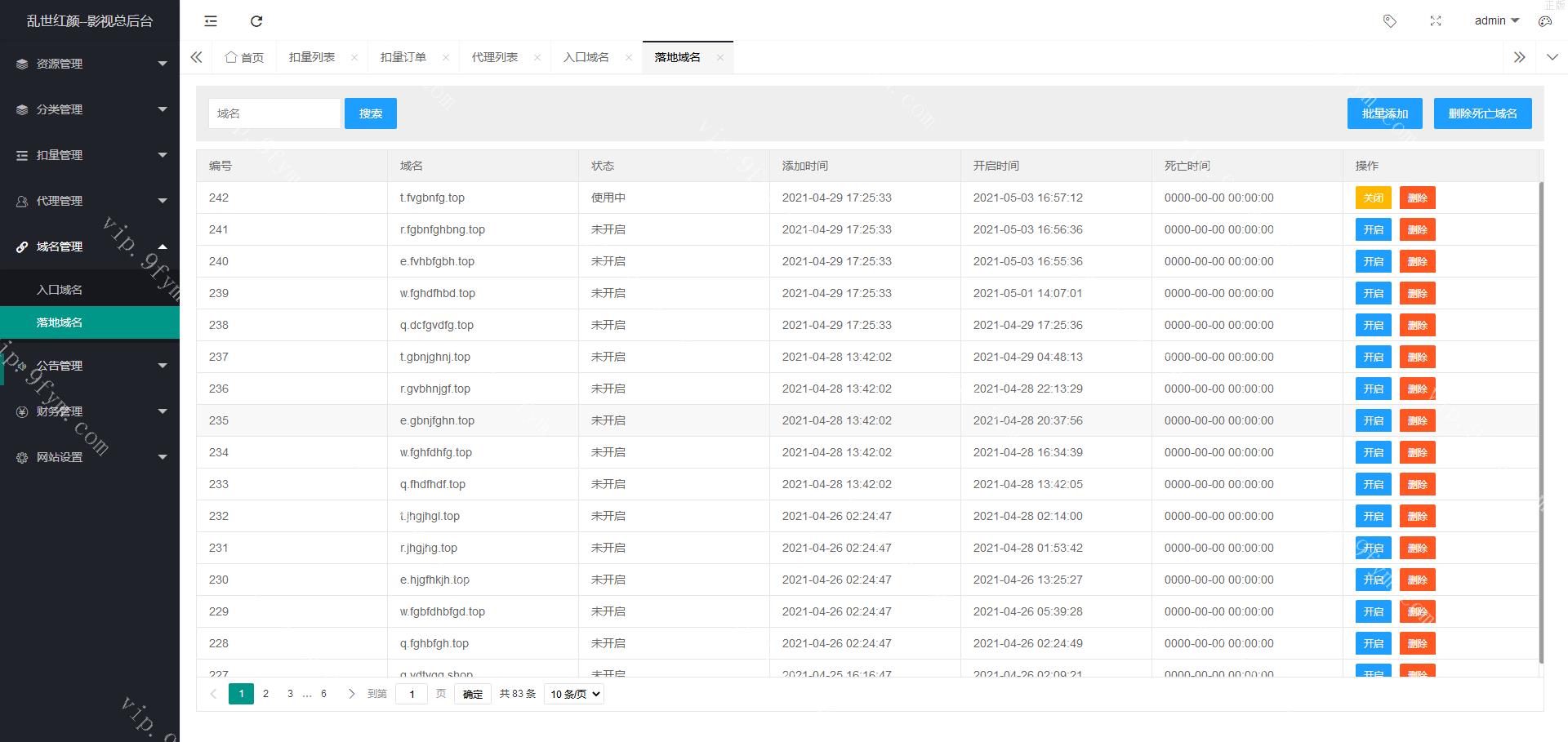Select 入口域名 in the sidebar submenu
This screenshot has width=1568, height=742.
point(60,290)
